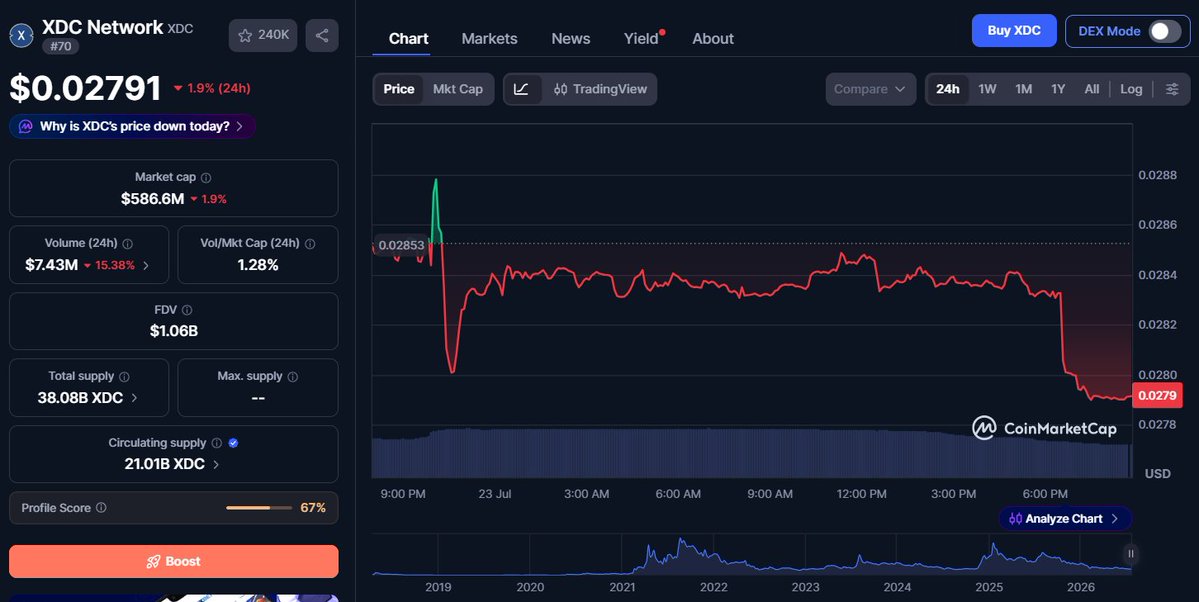Set chart range to 1M

[x=1024, y=89]
